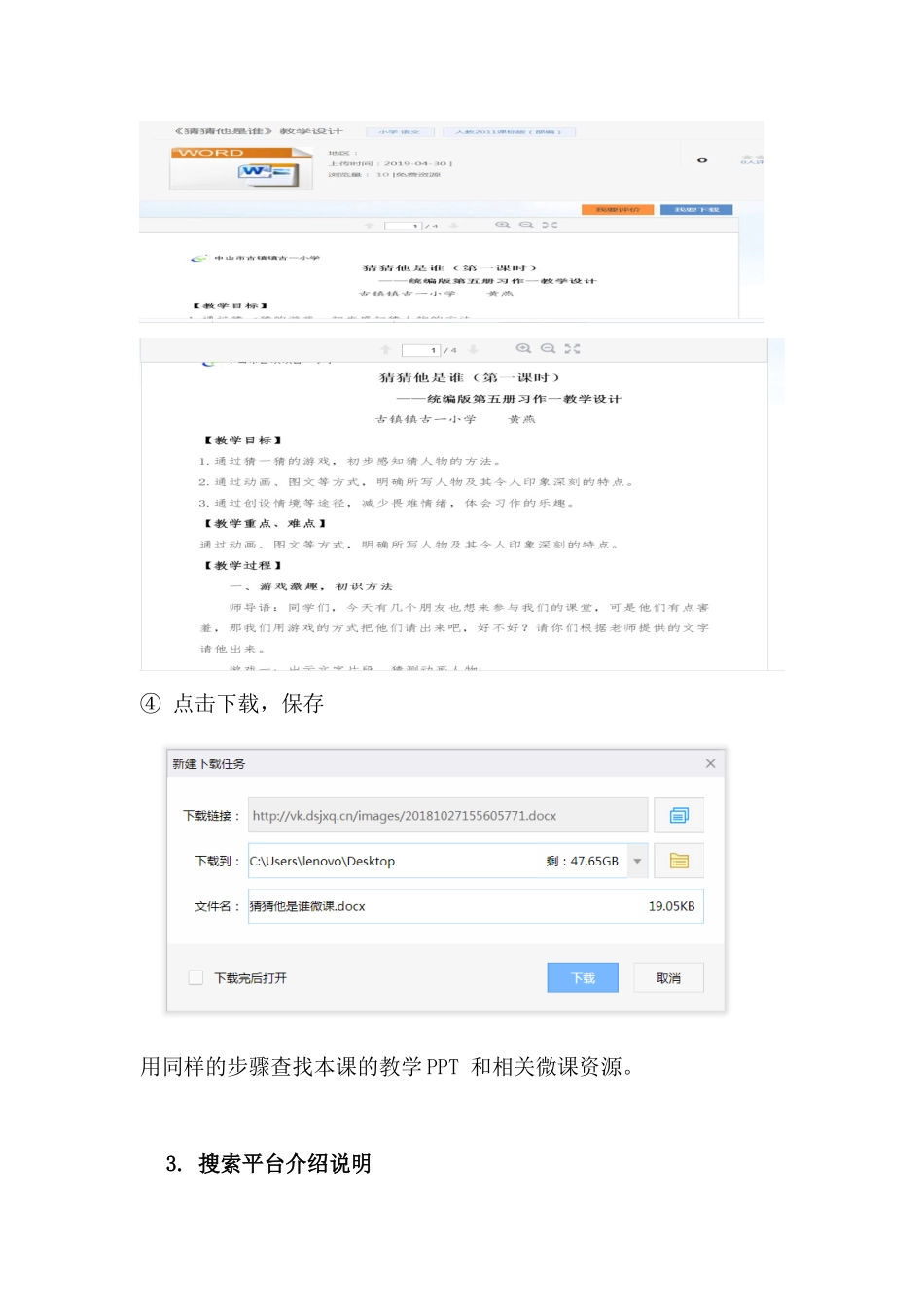This screenshot has height=1307, width=924.
Task: Click fullscreen icon in the small resource-page toolbar
Action: [x=550, y=225]
